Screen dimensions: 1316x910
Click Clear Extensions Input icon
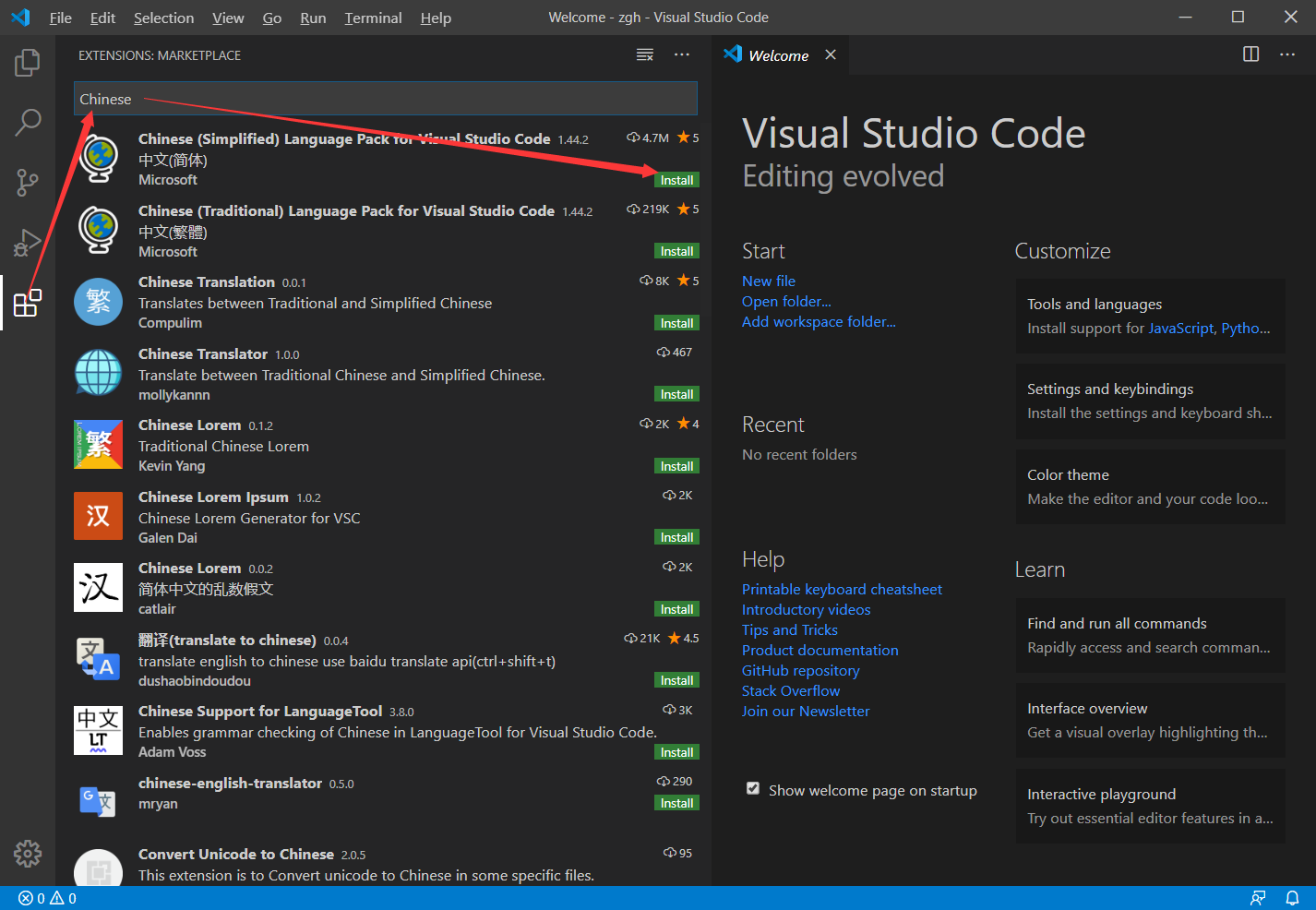point(645,55)
